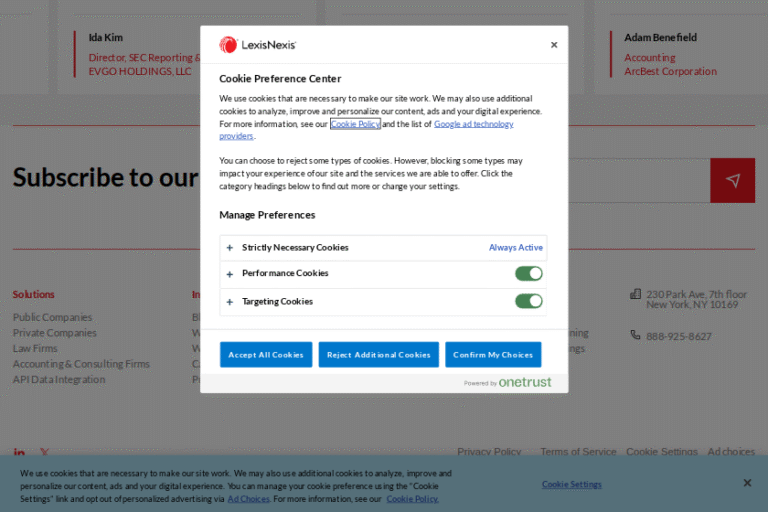Click the building address icon
This screenshot has width=768, height=512.
click(x=635, y=294)
